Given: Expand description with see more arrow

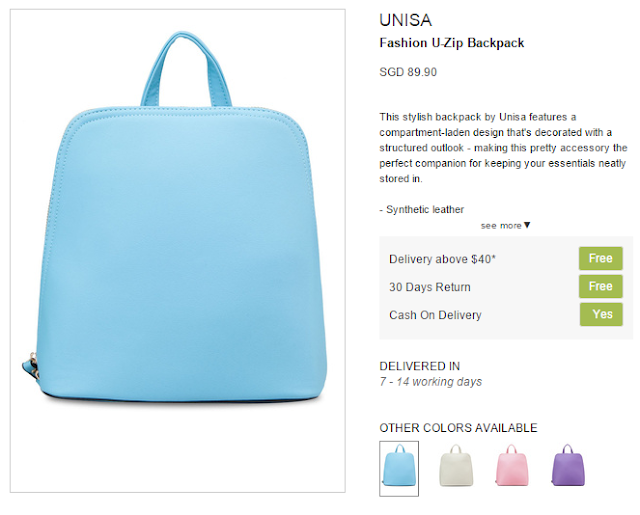Looking at the screenshot, I should [527, 225].
